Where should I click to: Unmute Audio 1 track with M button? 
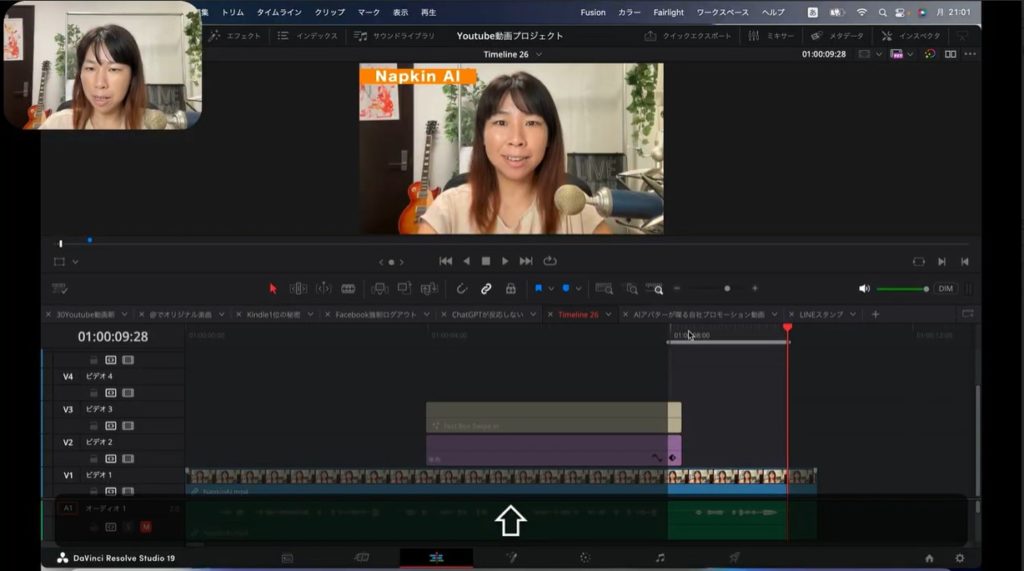click(x=145, y=526)
